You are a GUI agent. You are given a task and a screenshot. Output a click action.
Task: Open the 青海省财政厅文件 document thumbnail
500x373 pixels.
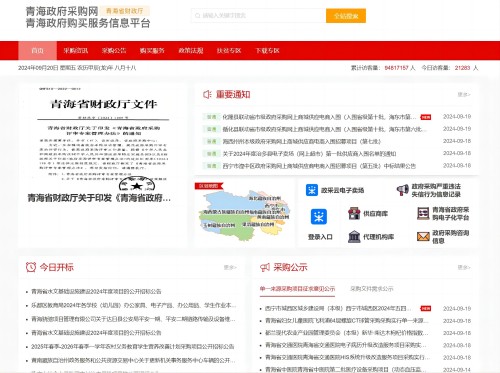click(x=103, y=138)
